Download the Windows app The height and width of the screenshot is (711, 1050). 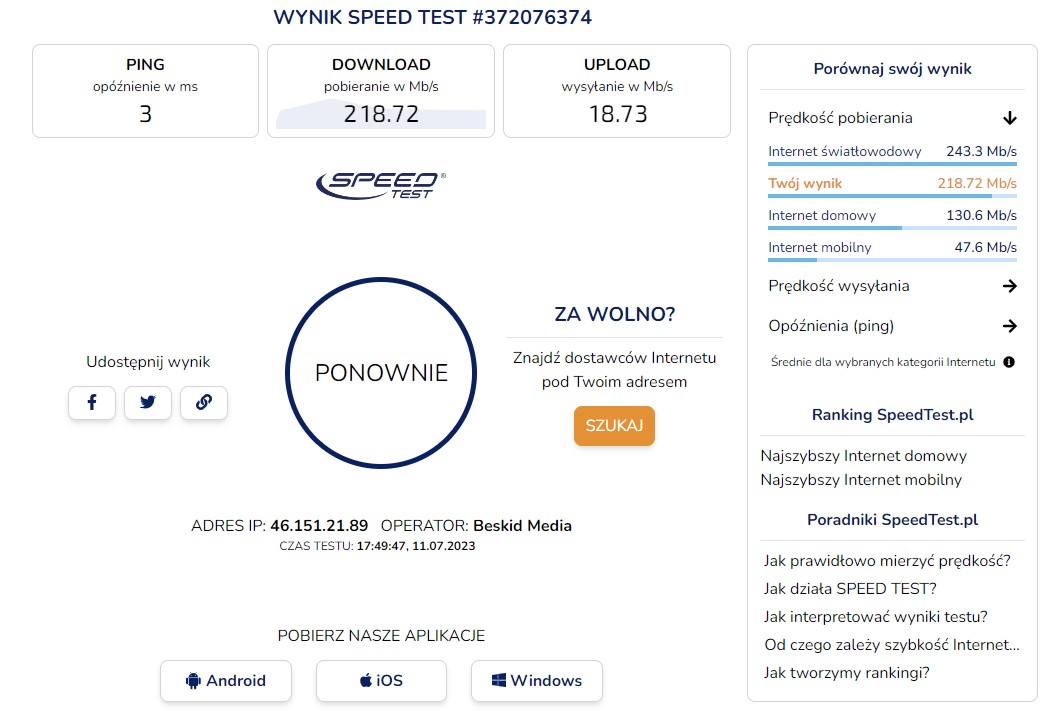(537, 681)
